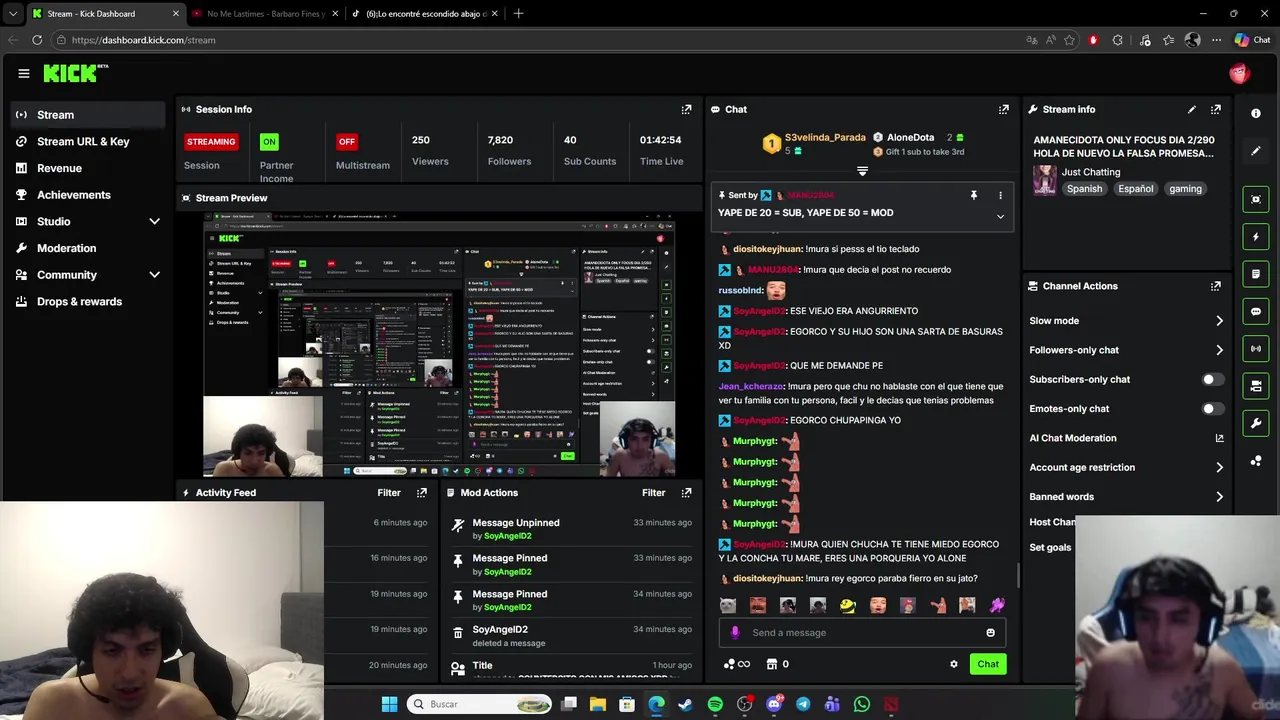Screen dimensions: 1280x720
Task: Click the Windows taskbar Buscar search box
Action: [480, 704]
